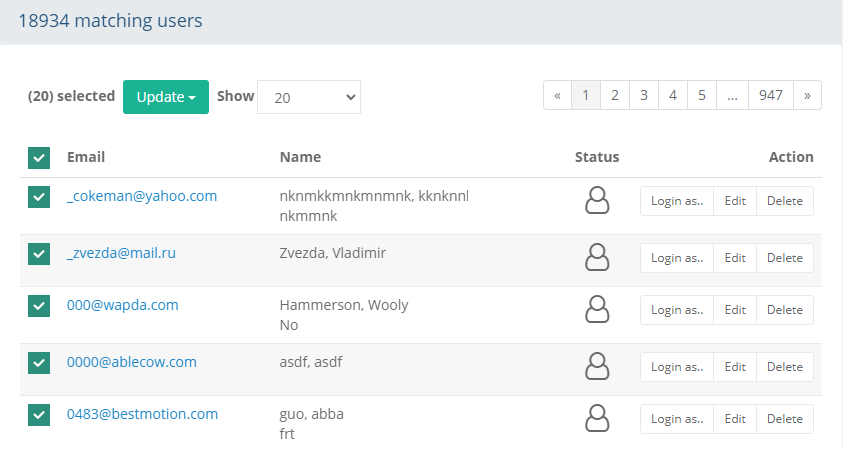
Task: Click Edit for 000@wapda.com user
Action: pos(735,310)
